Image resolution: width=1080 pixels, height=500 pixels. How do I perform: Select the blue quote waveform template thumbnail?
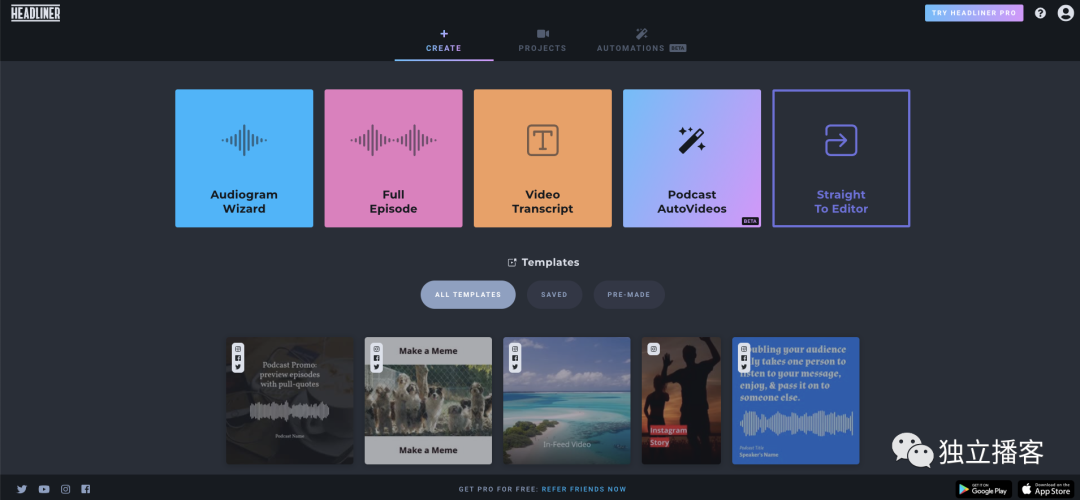(796, 400)
